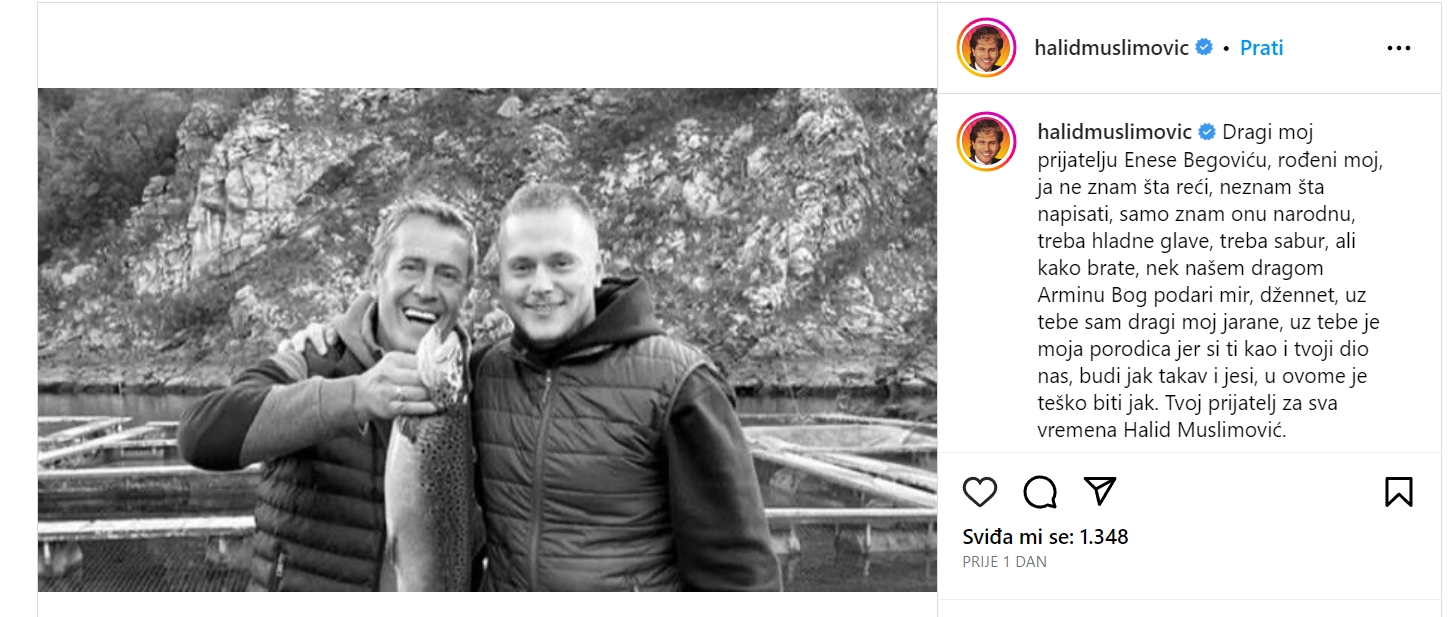Open the avatar beside the caption
This screenshot has width=1449, height=617.
tap(986, 141)
